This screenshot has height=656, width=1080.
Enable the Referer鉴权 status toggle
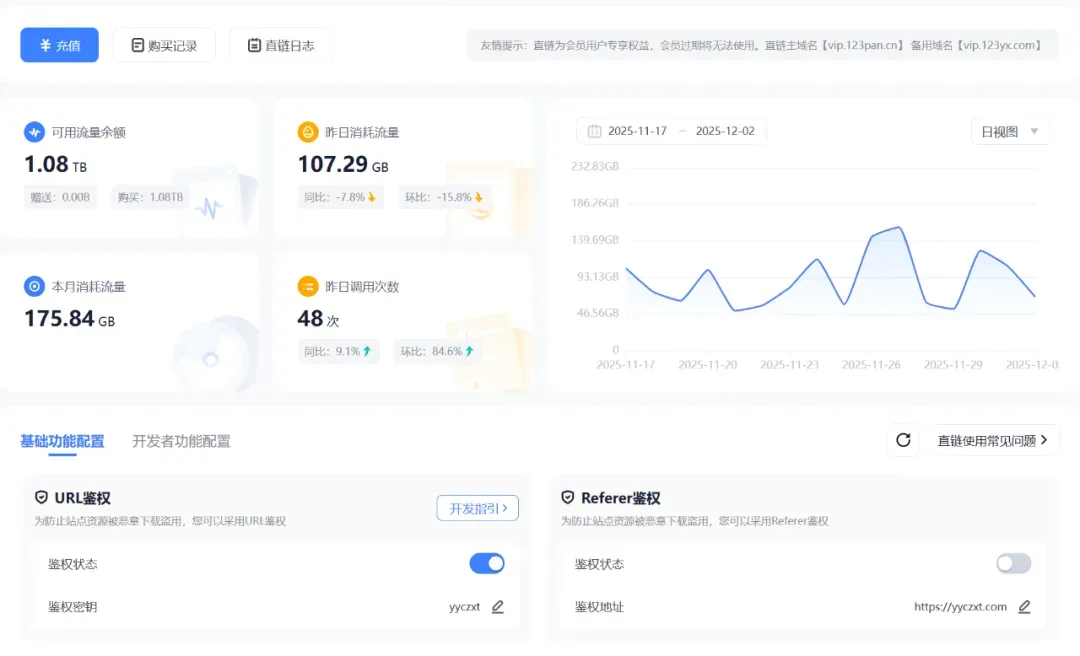[1013, 564]
